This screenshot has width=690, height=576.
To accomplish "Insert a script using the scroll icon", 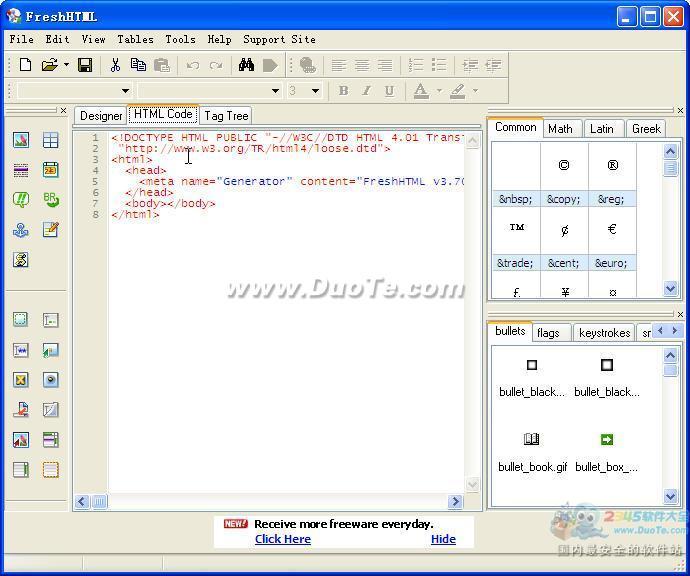I will click(21, 260).
